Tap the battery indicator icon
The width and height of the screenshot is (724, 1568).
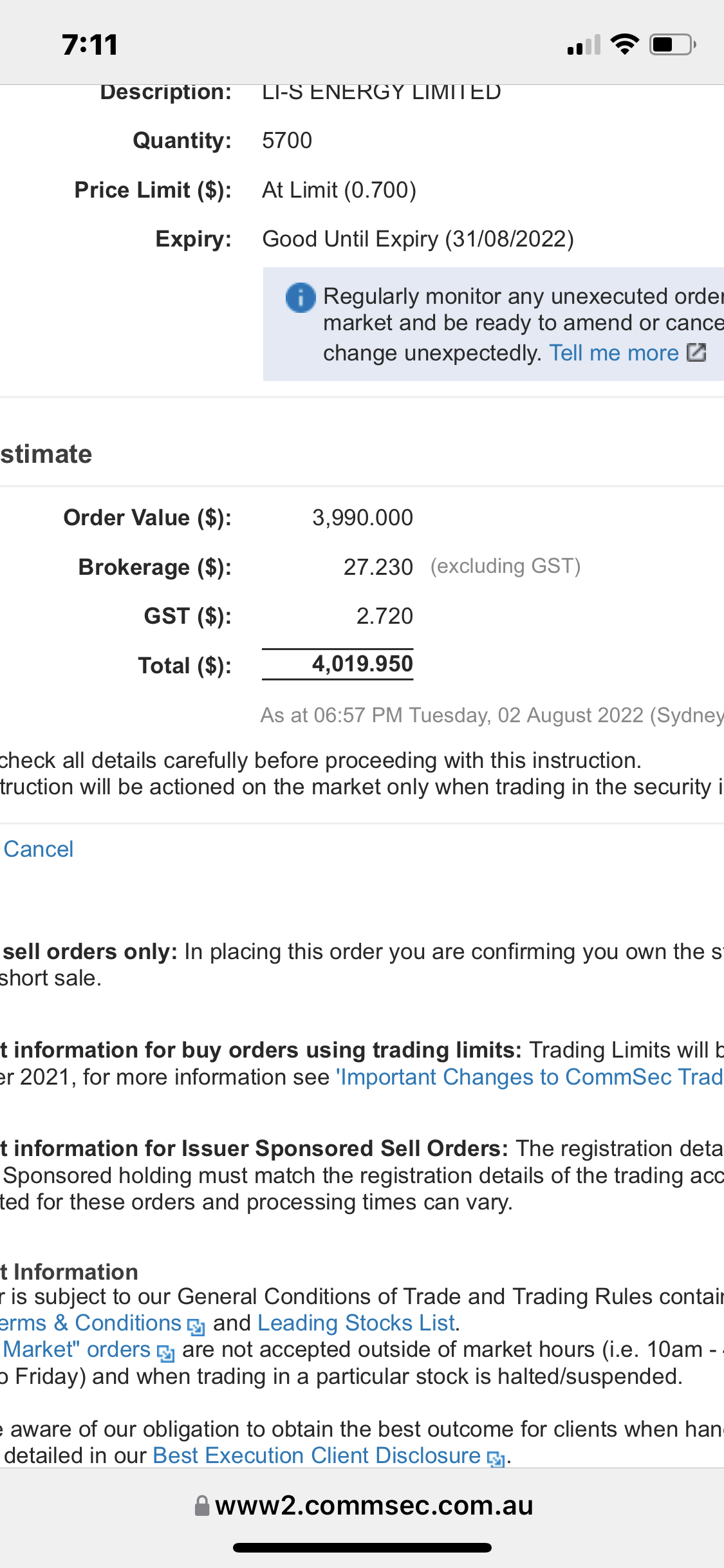[x=672, y=44]
